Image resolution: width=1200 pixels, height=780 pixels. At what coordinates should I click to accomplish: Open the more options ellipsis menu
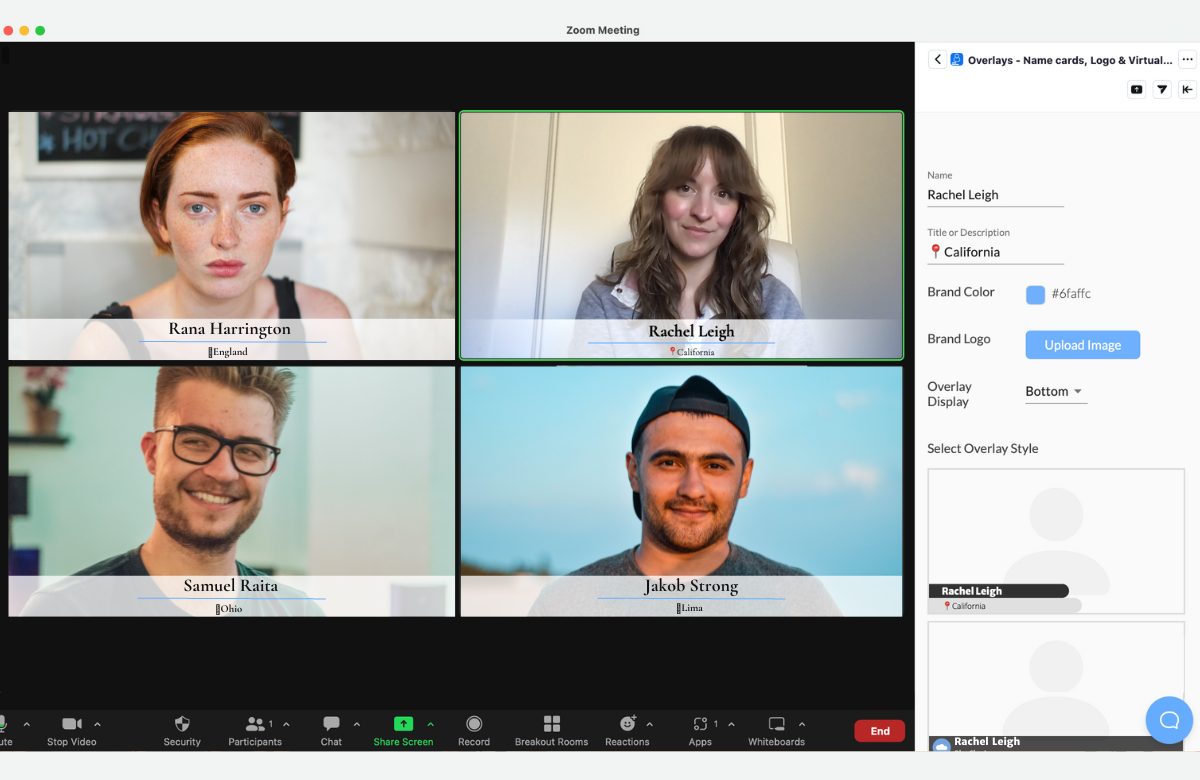click(1187, 60)
